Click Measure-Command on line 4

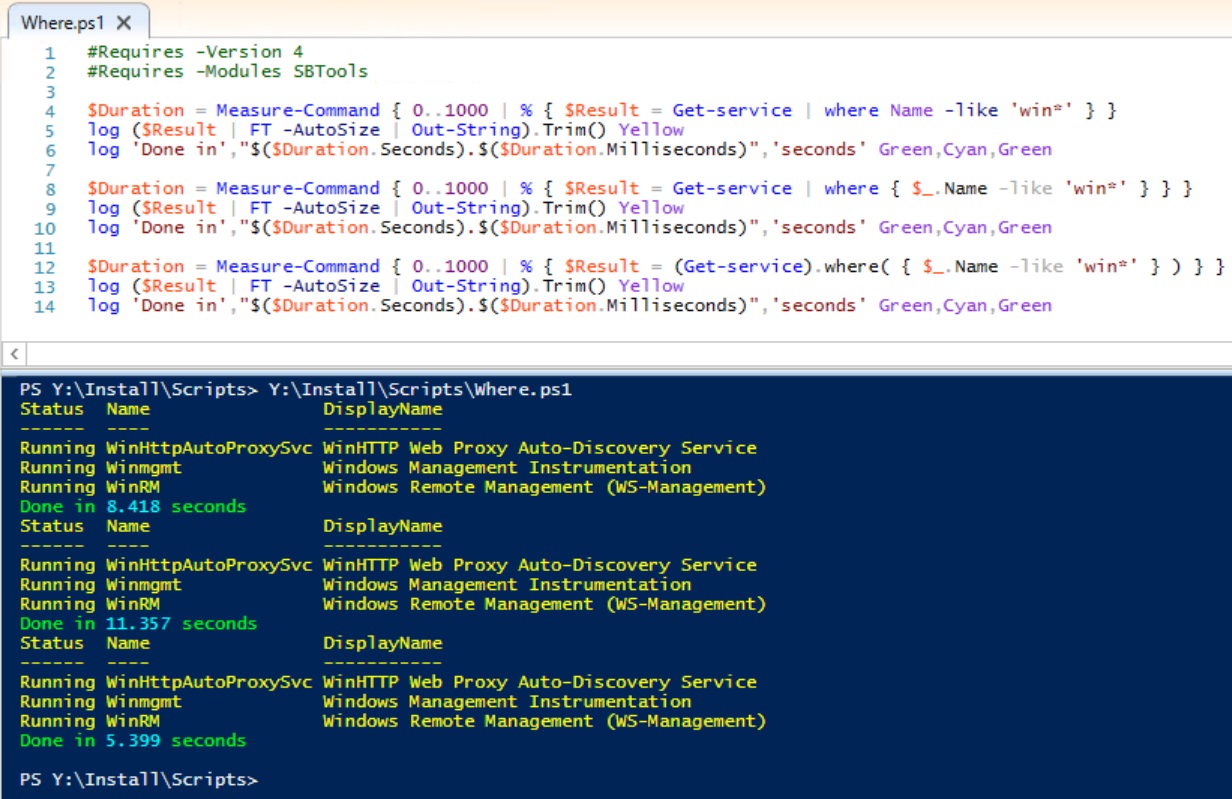click(298, 110)
